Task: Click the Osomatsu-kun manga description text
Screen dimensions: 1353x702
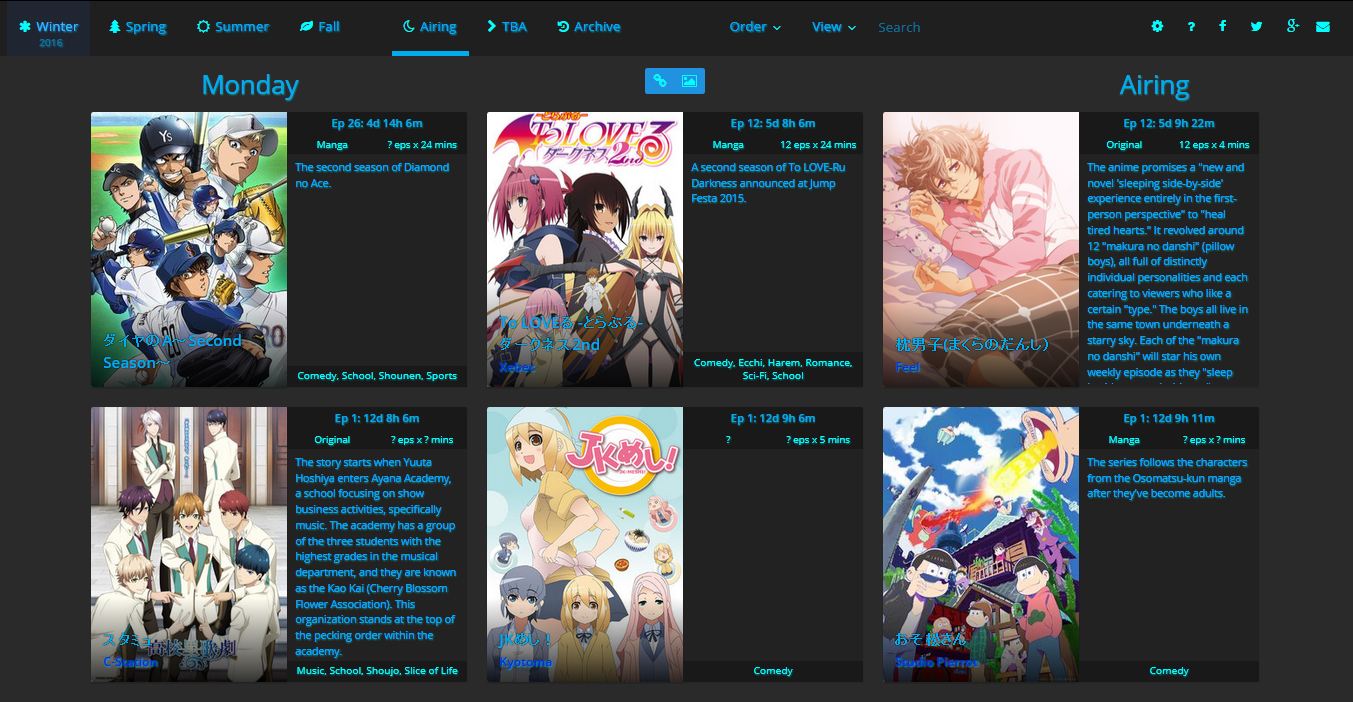Action: coord(1167,478)
